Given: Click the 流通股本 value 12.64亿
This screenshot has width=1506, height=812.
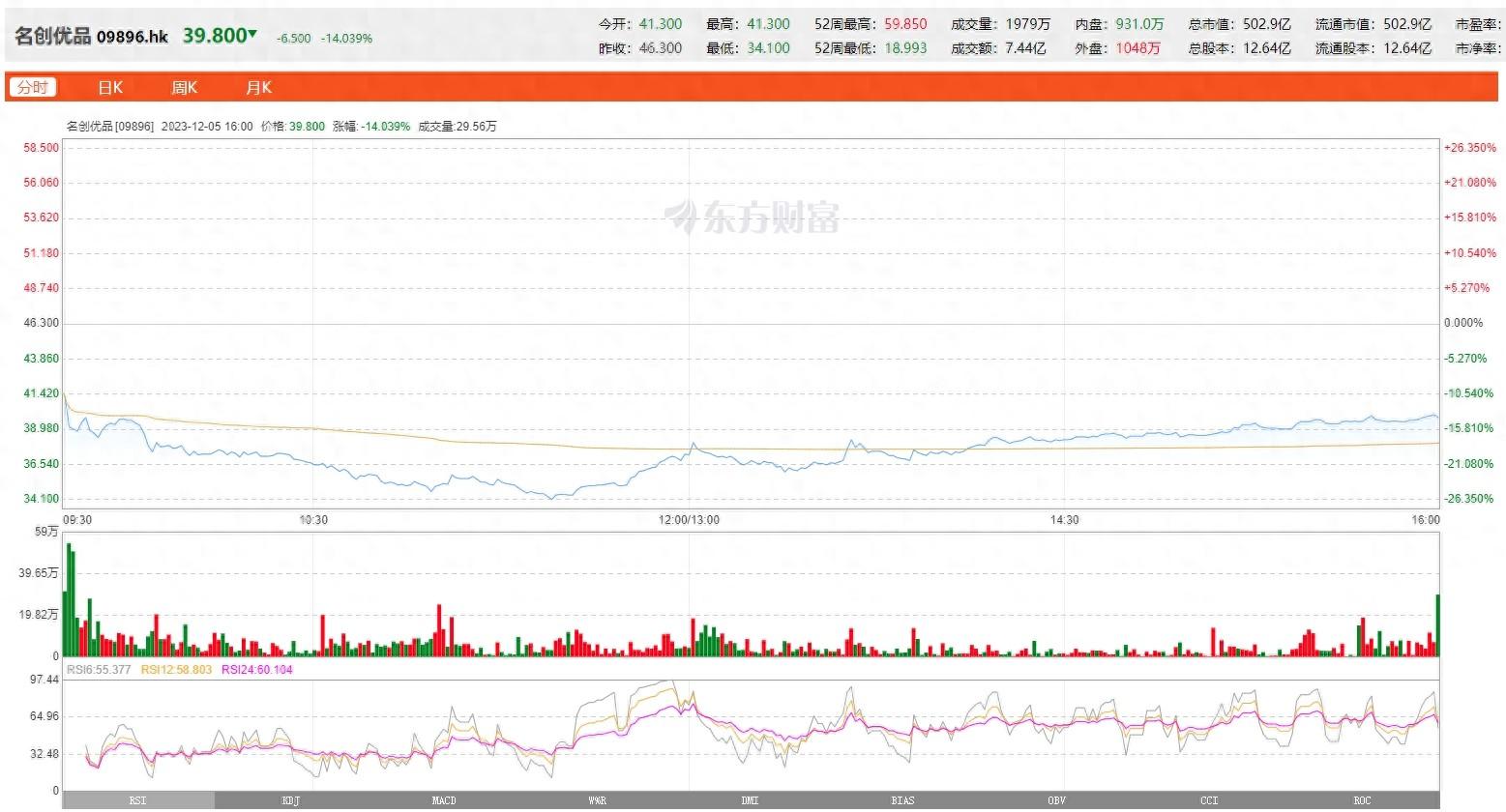Looking at the screenshot, I should (1407, 48).
